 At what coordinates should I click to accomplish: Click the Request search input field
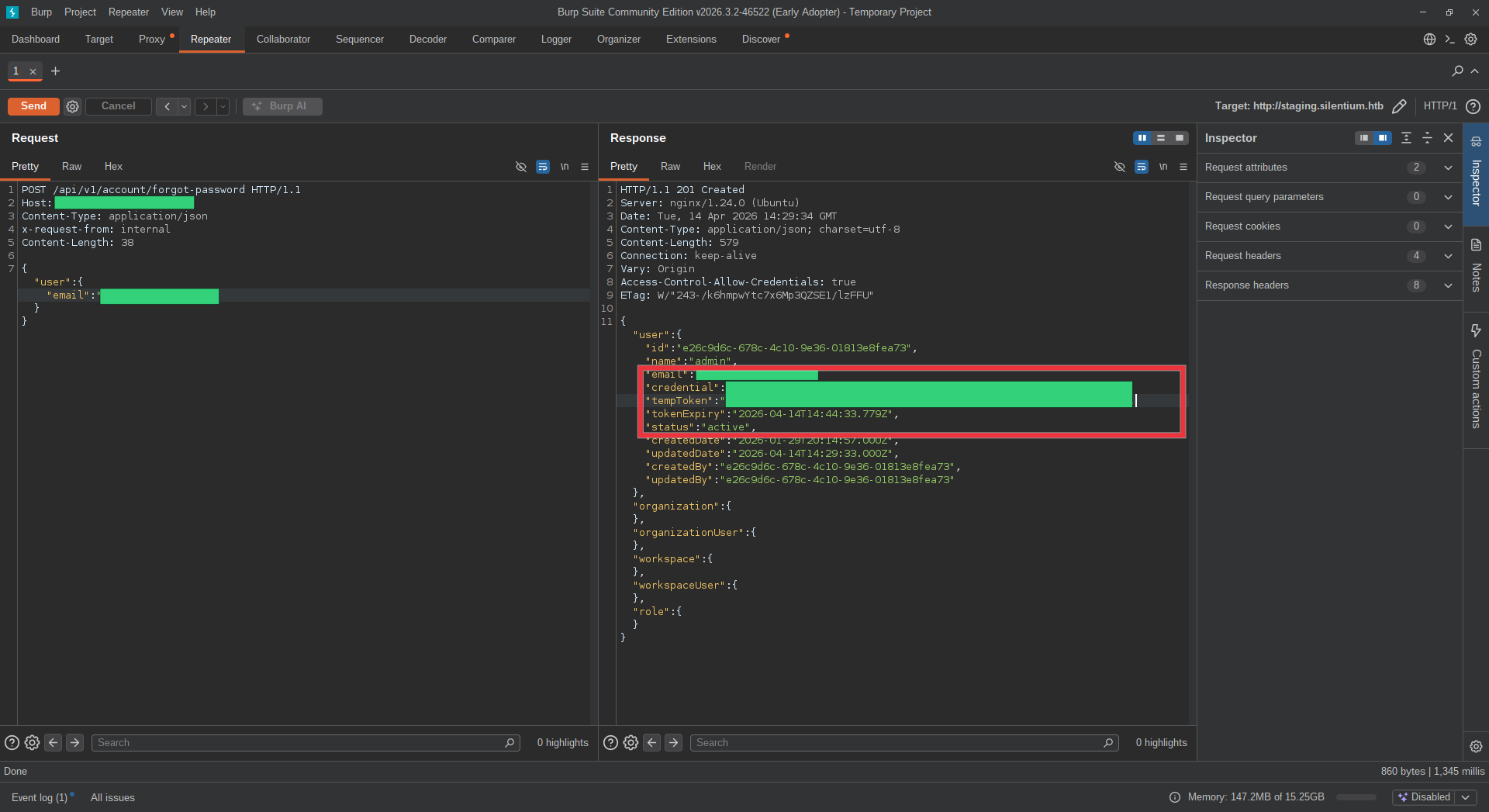click(x=306, y=743)
